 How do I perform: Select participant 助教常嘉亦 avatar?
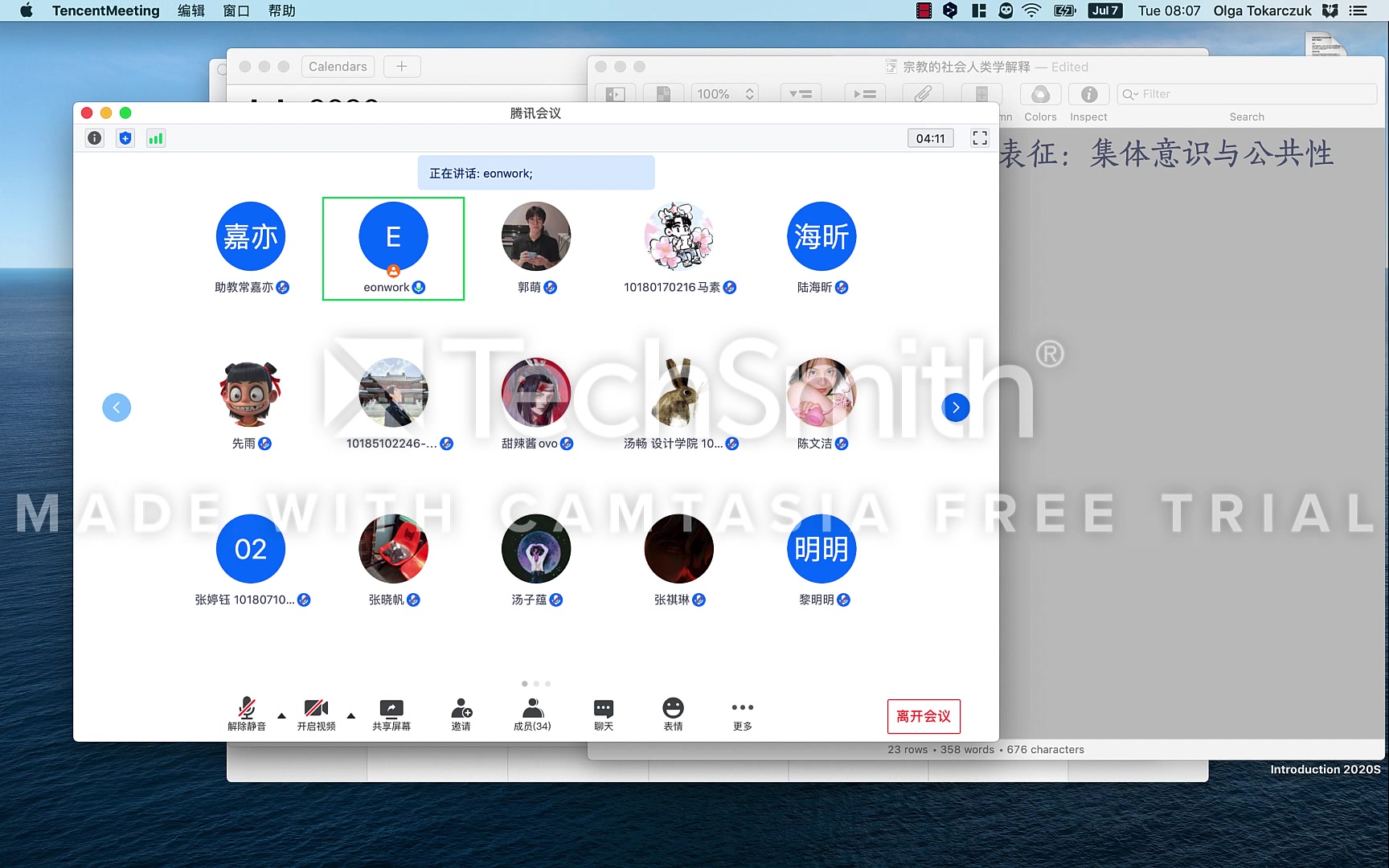point(251,236)
